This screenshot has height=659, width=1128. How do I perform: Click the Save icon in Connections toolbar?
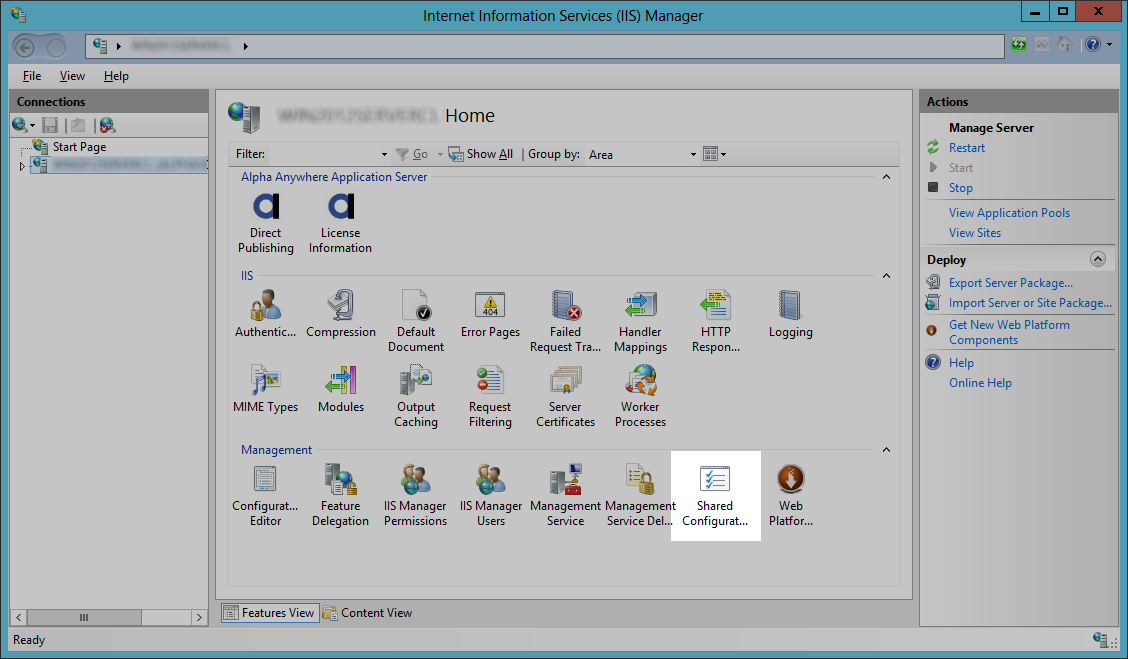(50, 125)
